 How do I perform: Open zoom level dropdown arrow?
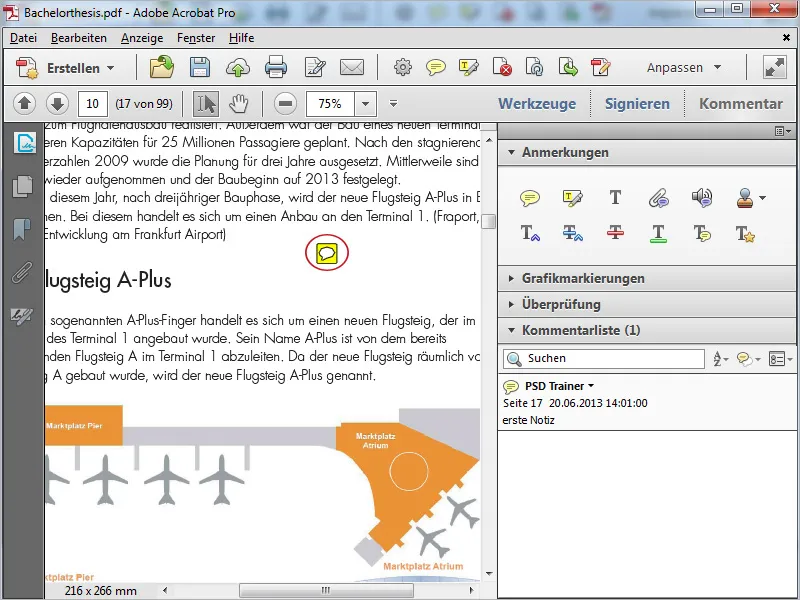(365, 104)
